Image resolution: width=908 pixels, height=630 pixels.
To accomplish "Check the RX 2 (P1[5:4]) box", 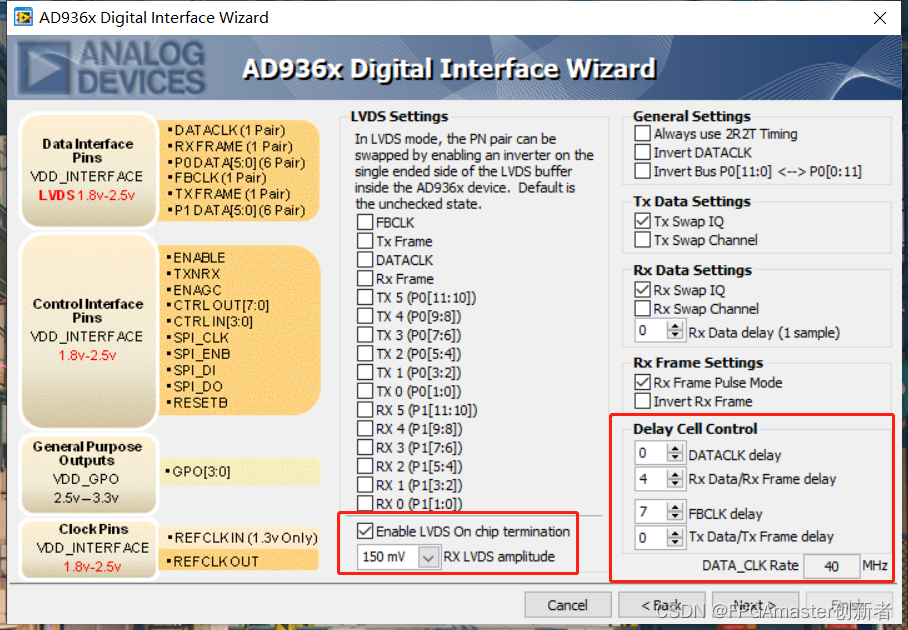I will point(365,466).
